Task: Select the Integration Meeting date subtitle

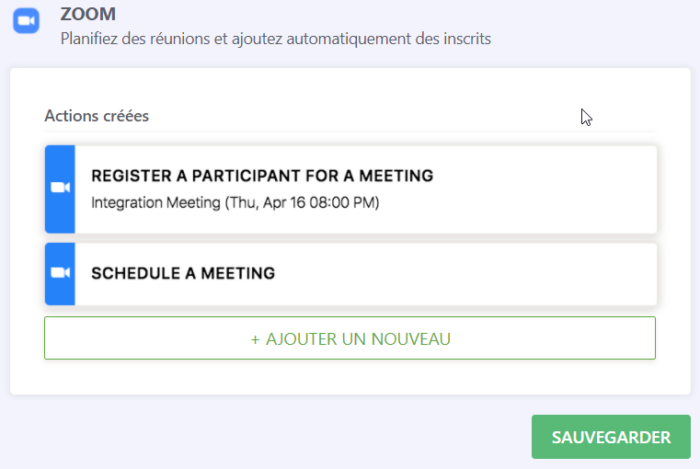Action: (x=235, y=203)
